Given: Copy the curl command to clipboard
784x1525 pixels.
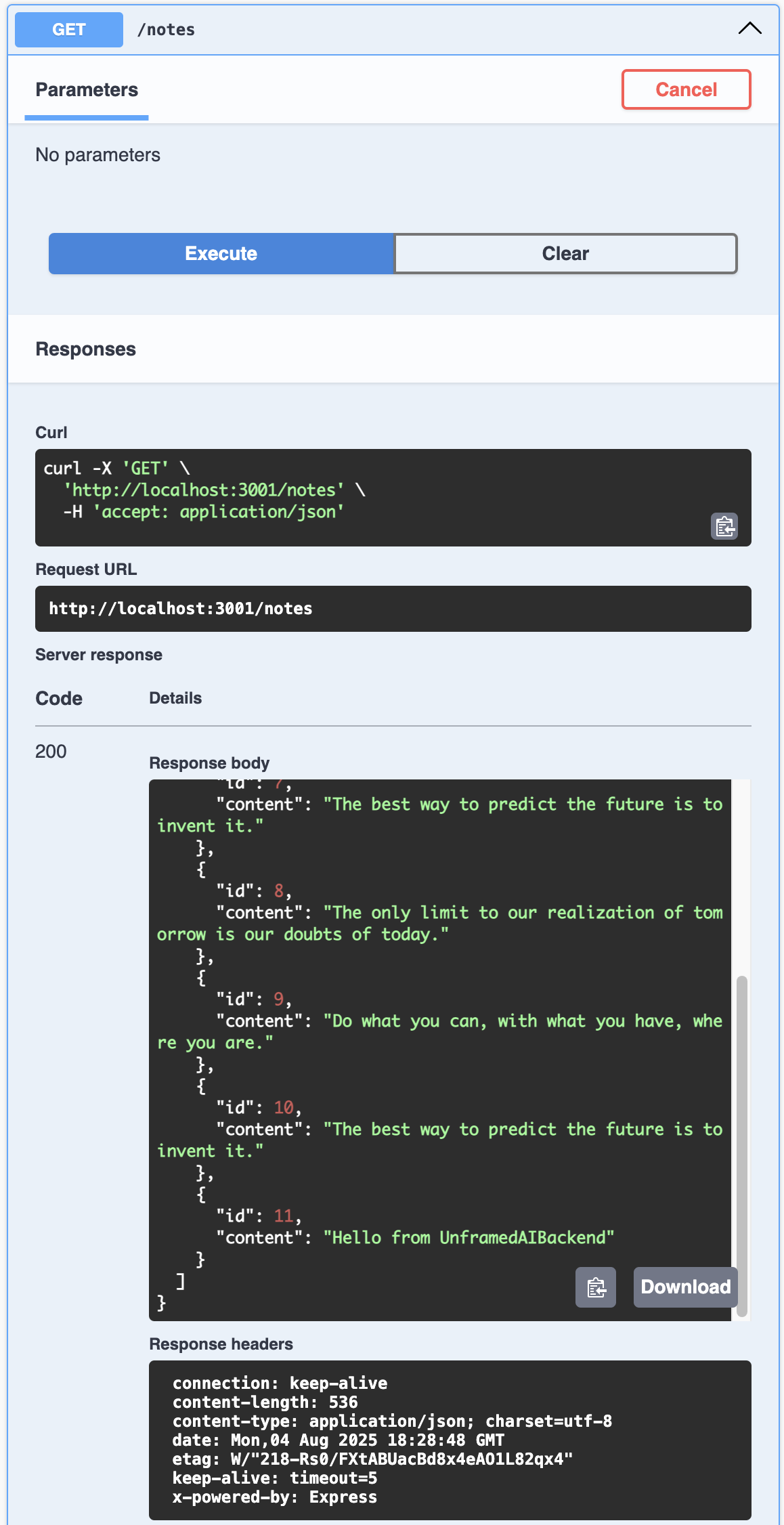Looking at the screenshot, I should click(x=724, y=526).
